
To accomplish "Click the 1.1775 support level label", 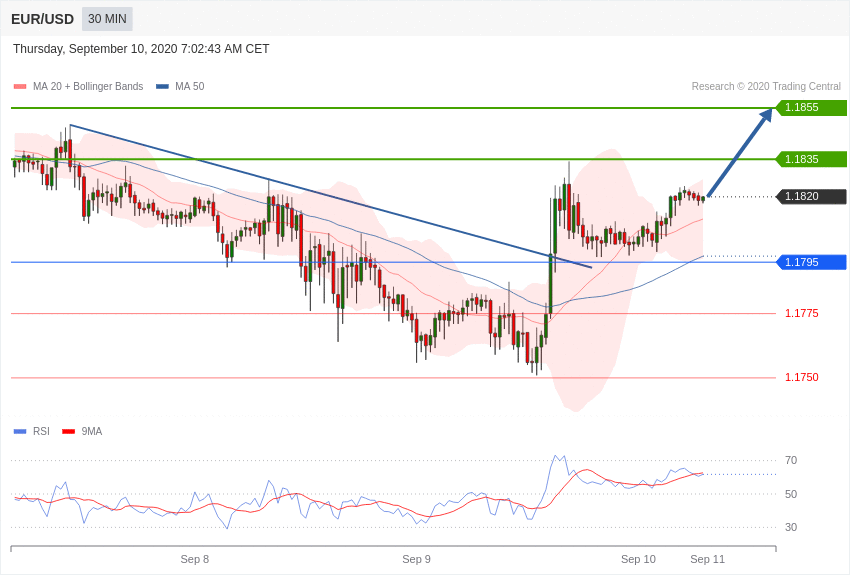I will [x=802, y=313].
